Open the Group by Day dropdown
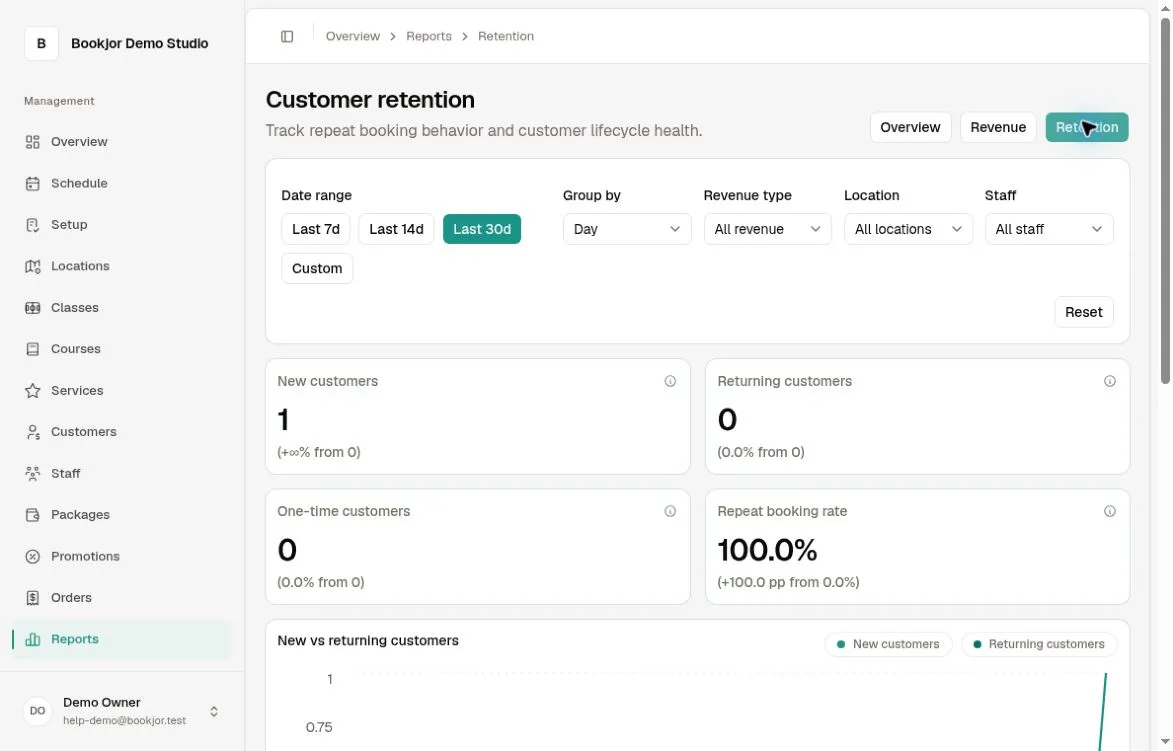Viewport: 1173px width, 751px height. click(x=627, y=229)
